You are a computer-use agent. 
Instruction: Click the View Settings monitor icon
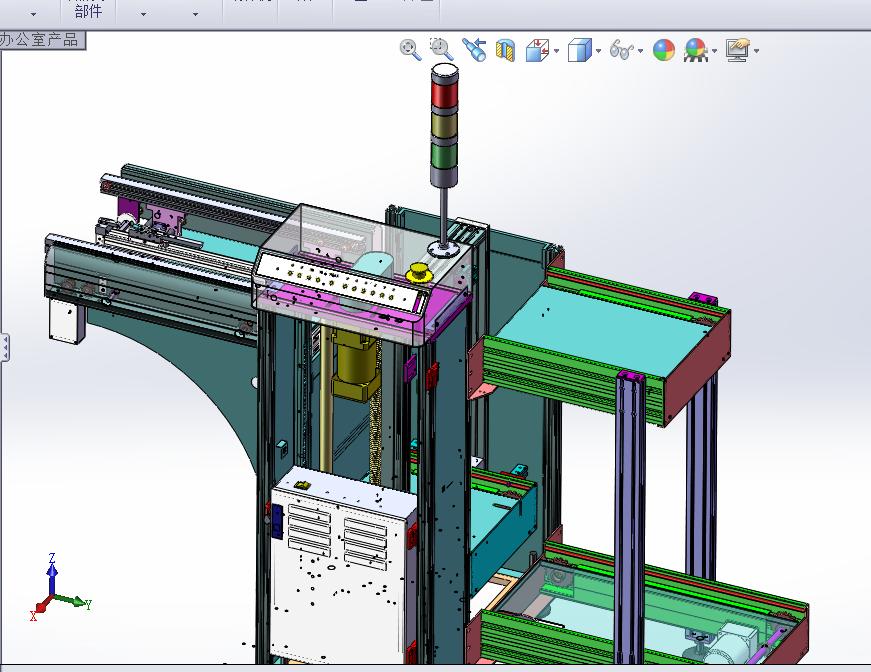click(x=738, y=50)
